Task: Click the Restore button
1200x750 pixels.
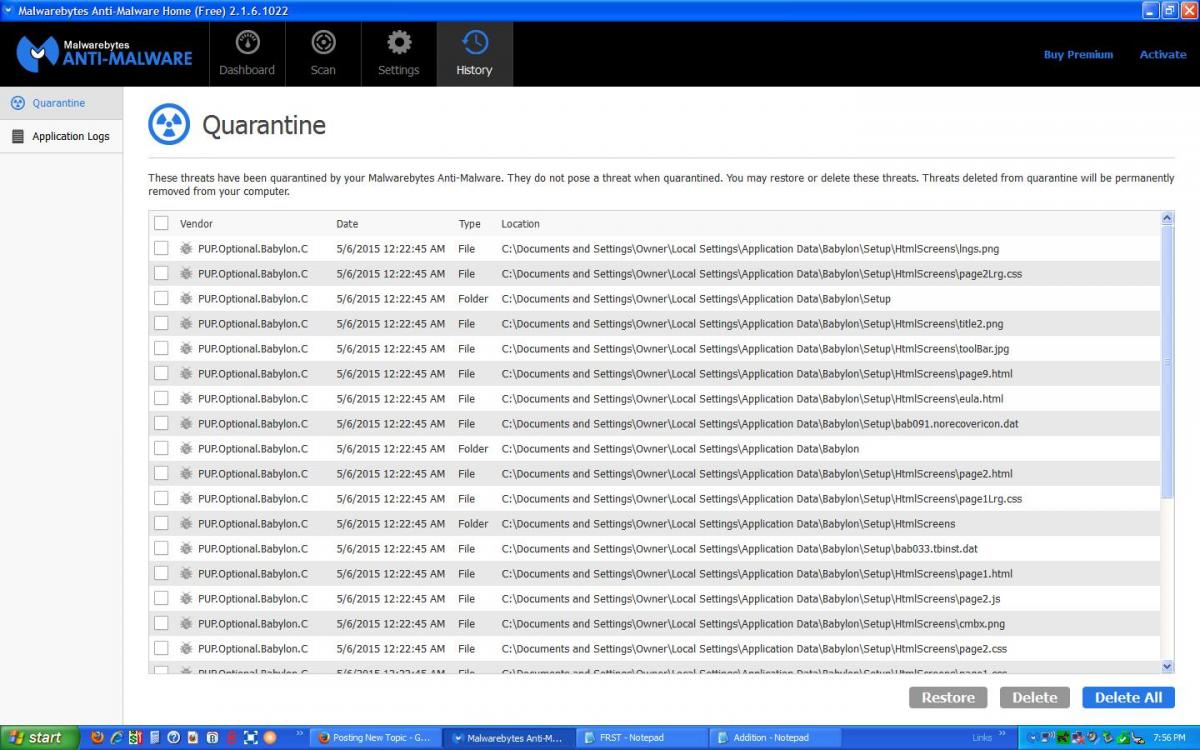Action: pos(948,697)
